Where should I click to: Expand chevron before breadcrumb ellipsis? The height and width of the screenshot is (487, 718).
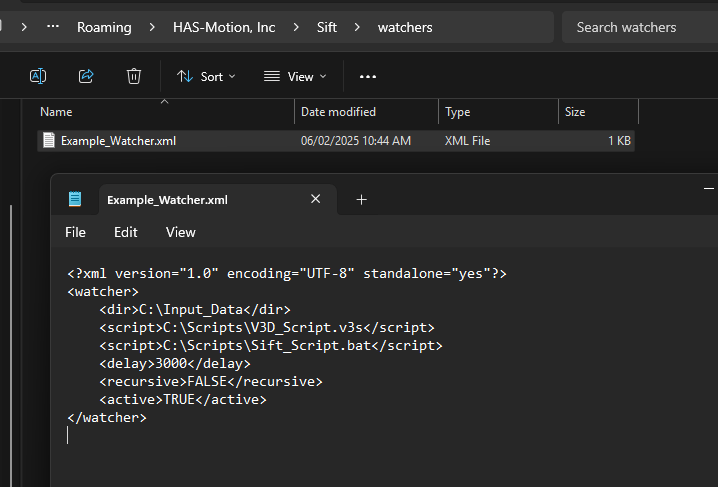click(24, 27)
